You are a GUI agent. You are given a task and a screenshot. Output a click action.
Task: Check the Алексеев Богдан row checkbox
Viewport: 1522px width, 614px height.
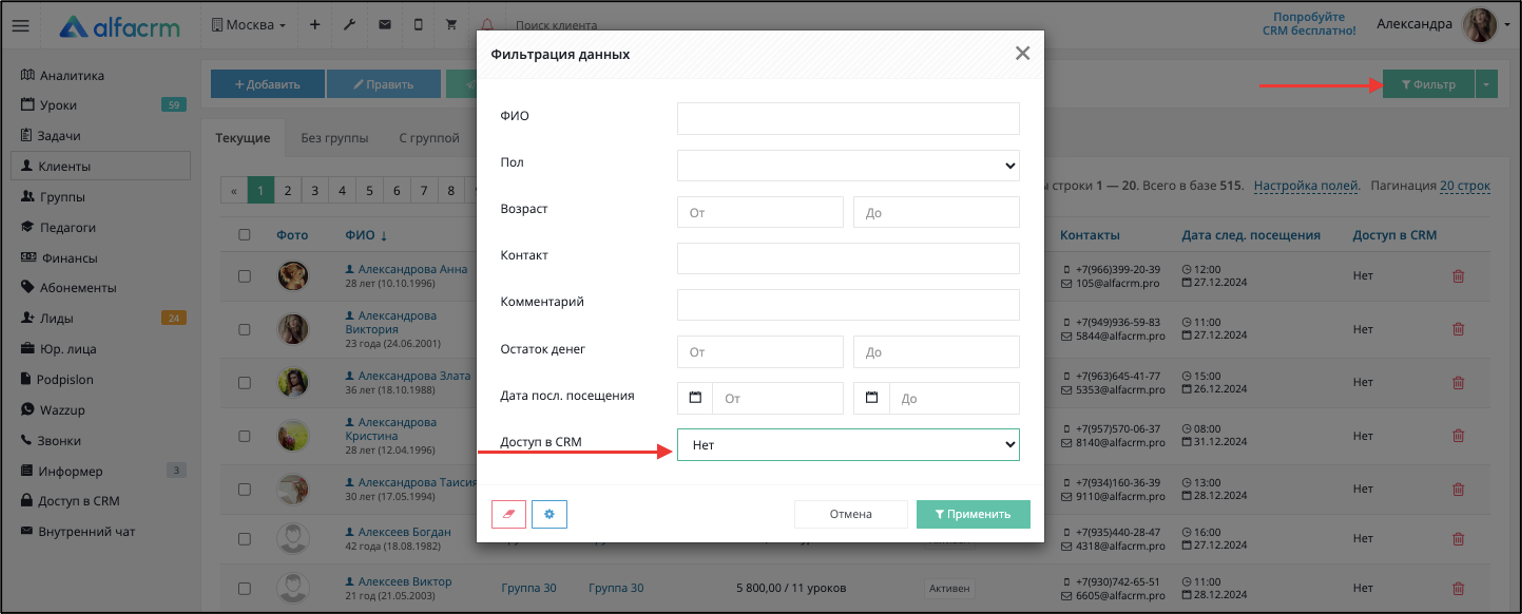click(244, 539)
